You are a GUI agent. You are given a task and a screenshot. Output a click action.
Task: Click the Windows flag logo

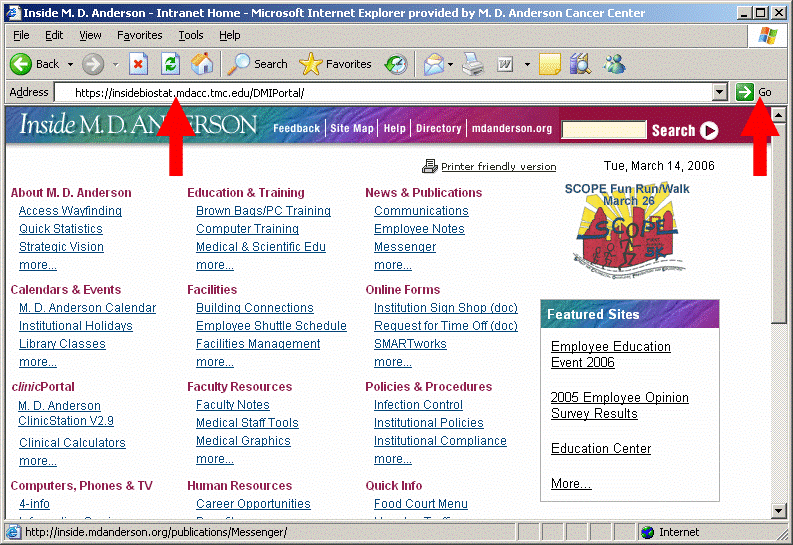tap(768, 35)
